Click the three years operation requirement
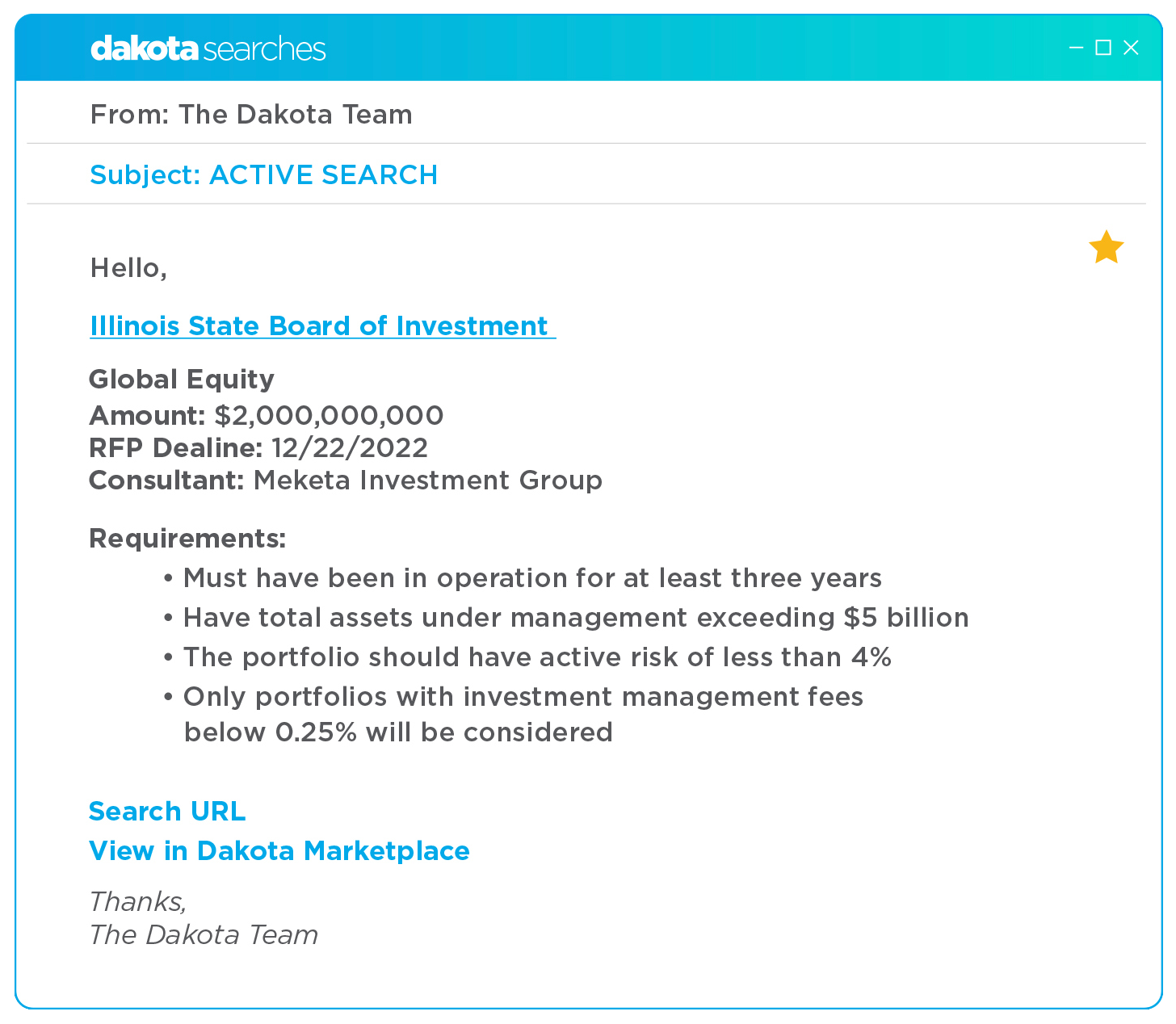The height and width of the screenshot is (1024, 1176). tap(532, 577)
